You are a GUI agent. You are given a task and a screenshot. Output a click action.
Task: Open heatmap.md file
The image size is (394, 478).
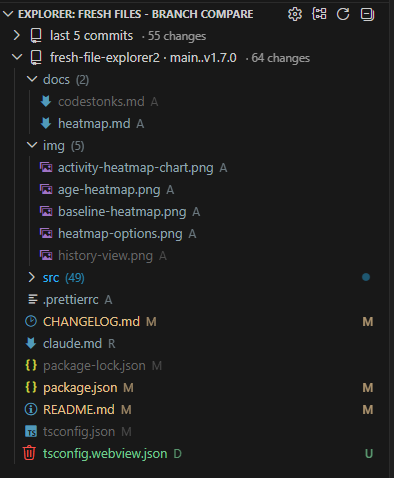coord(94,124)
